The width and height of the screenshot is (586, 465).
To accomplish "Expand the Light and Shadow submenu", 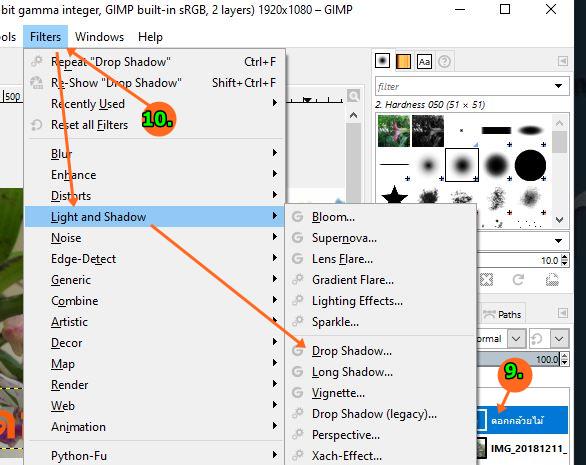I will click(x=154, y=216).
